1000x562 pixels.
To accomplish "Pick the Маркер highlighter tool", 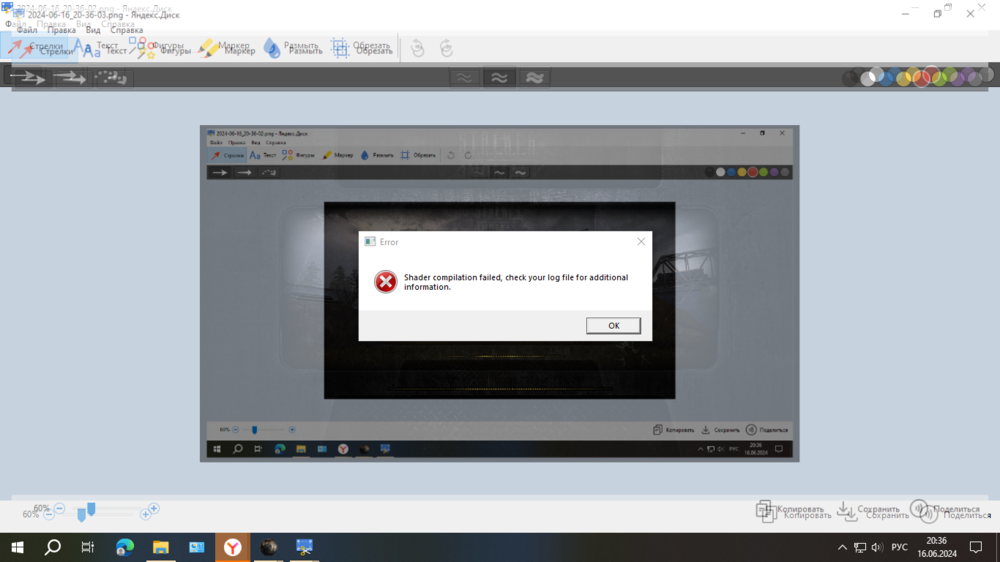I will (228, 49).
